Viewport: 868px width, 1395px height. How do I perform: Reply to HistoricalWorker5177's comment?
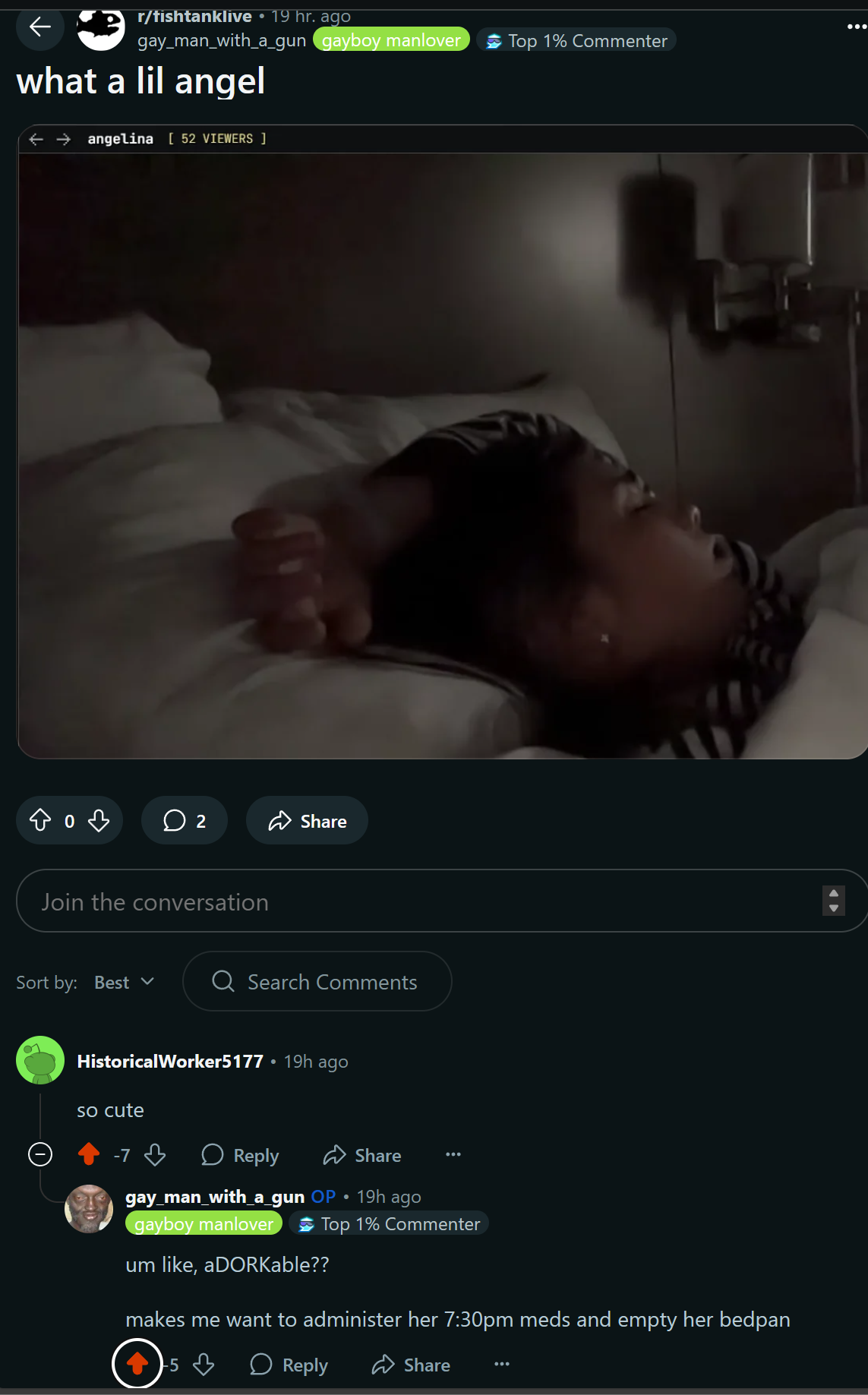coord(240,1155)
